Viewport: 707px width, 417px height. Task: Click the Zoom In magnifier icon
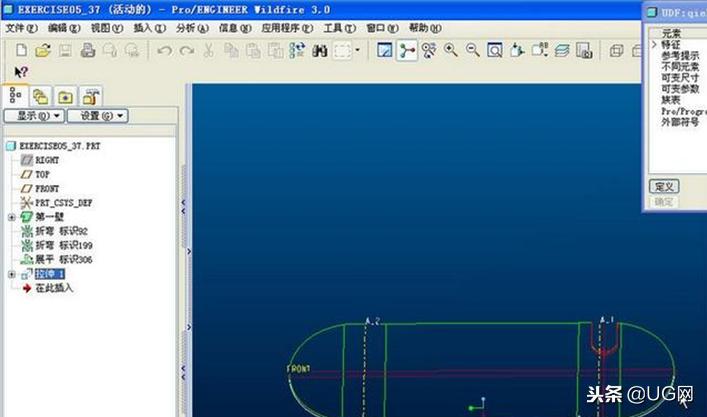[451, 50]
